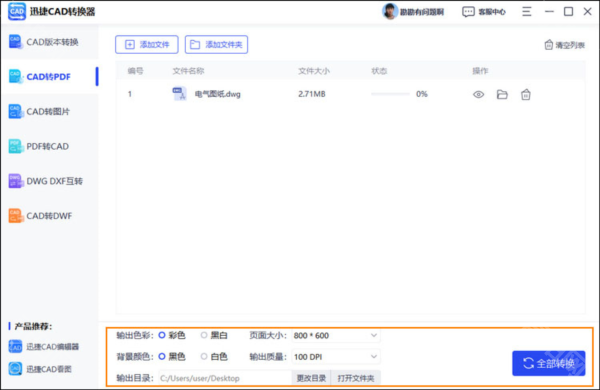The height and width of the screenshot is (390, 600).
Task: Start conversion with 全部转换 button
Action: [x=549, y=363]
